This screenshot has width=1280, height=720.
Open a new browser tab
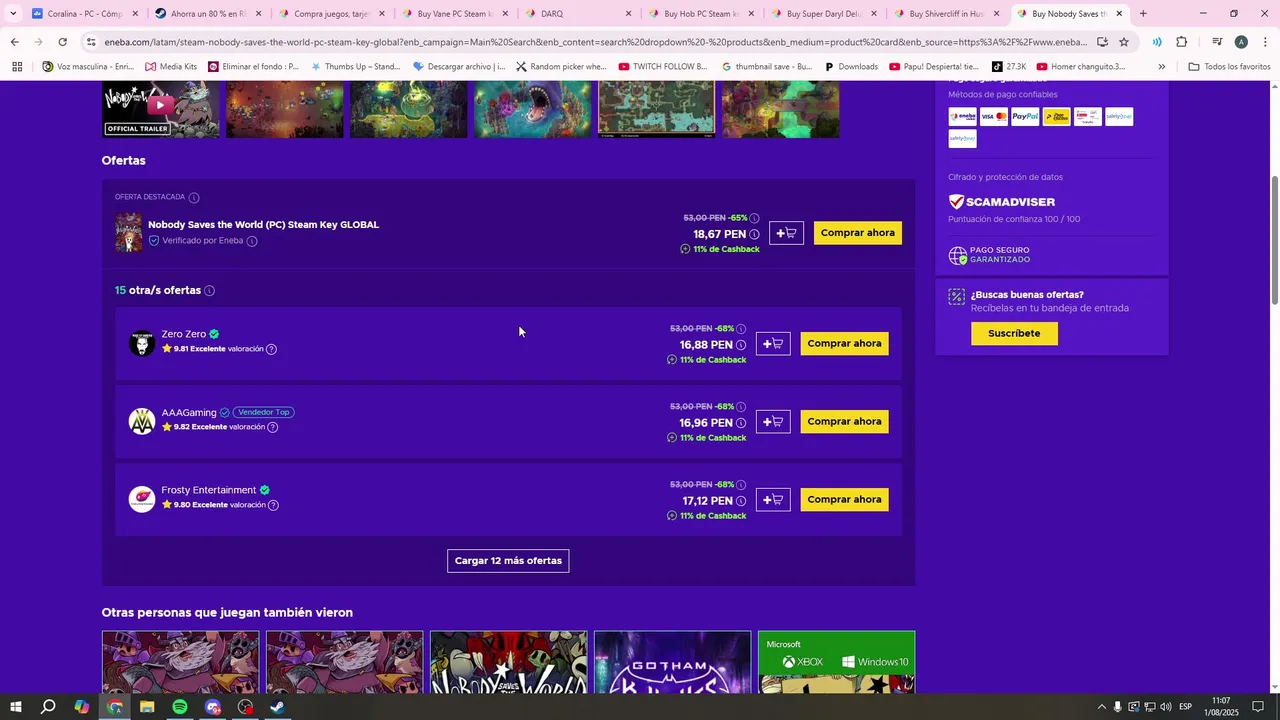1143,14
